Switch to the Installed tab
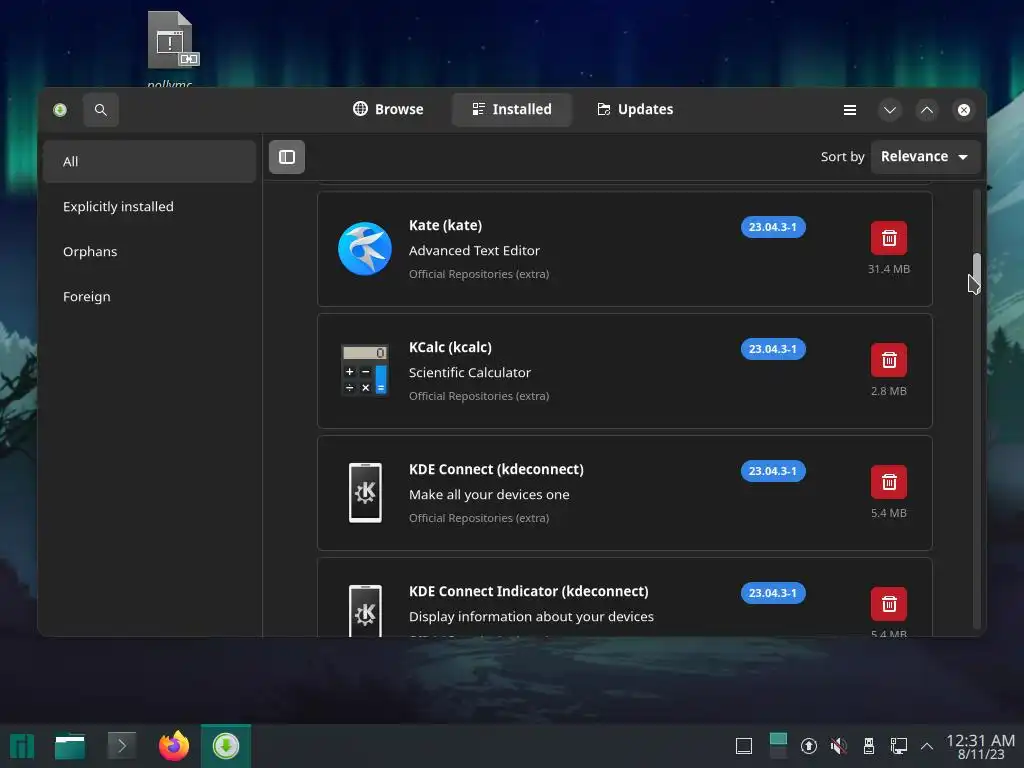 (x=511, y=109)
